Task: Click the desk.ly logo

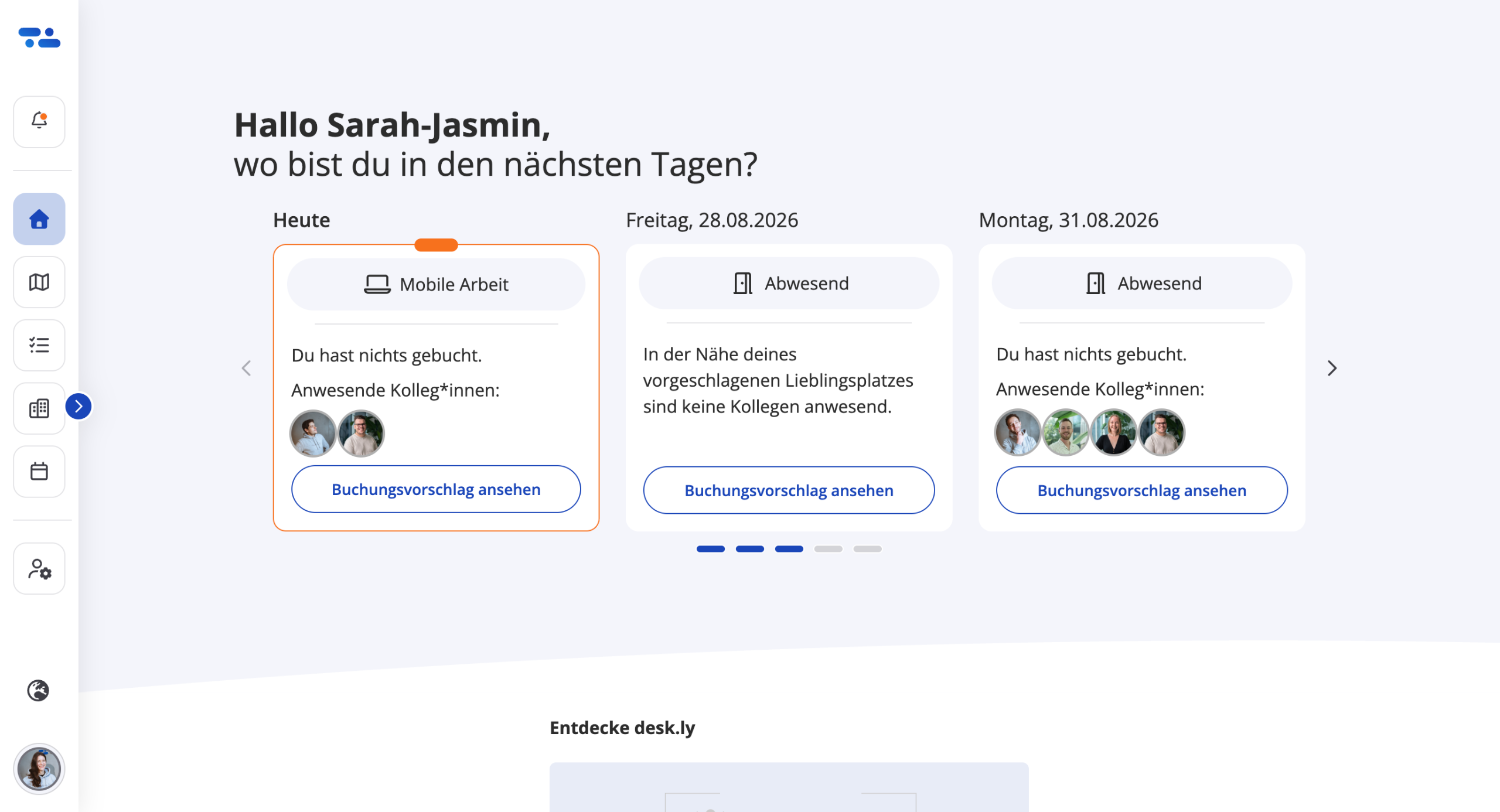Action: pos(39,37)
